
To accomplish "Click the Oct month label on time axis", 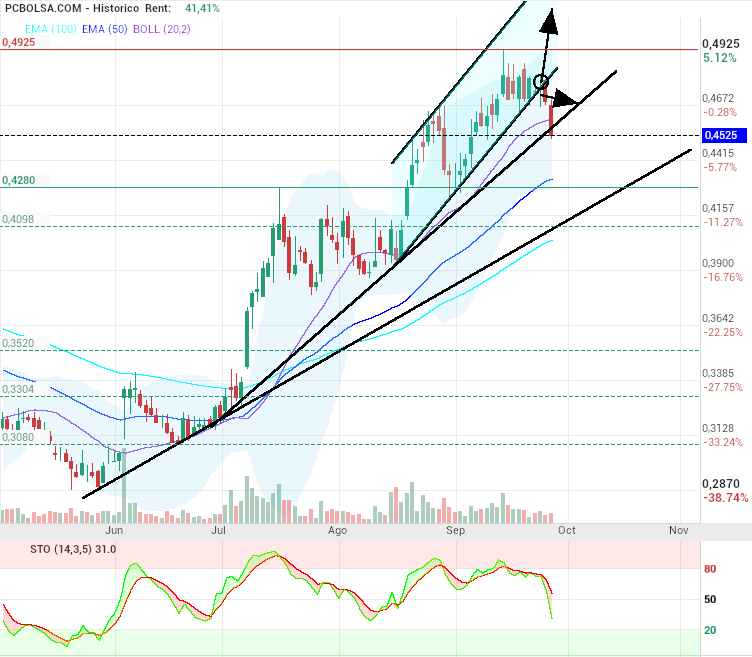I will tap(567, 530).
